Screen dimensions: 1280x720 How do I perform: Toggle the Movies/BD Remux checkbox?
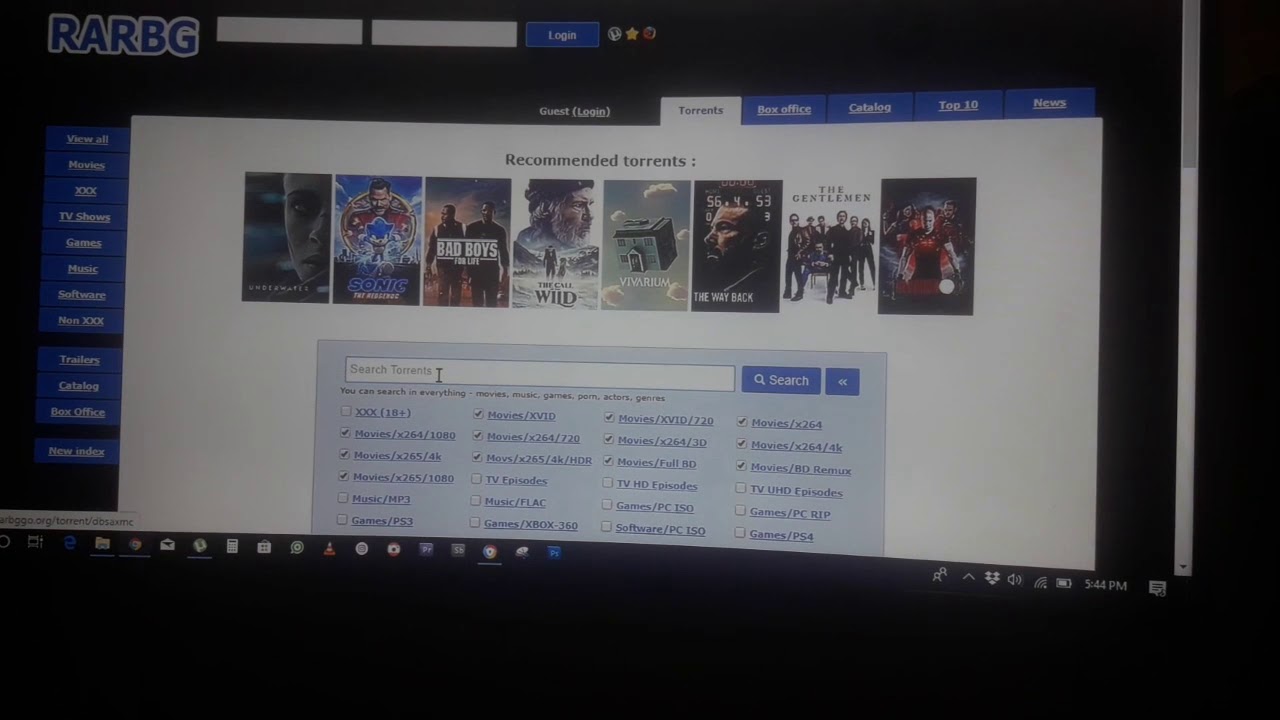(x=741, y=466)
